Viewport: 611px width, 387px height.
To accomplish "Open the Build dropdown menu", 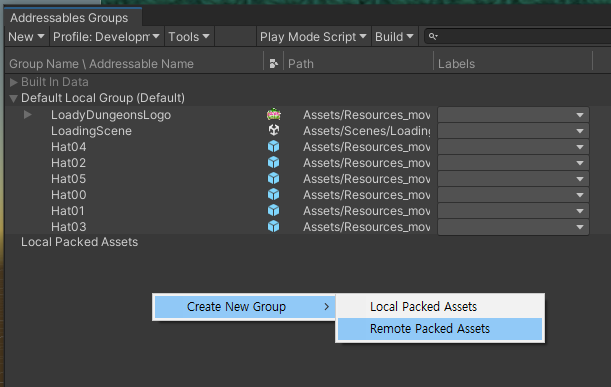I will point(394,37).
